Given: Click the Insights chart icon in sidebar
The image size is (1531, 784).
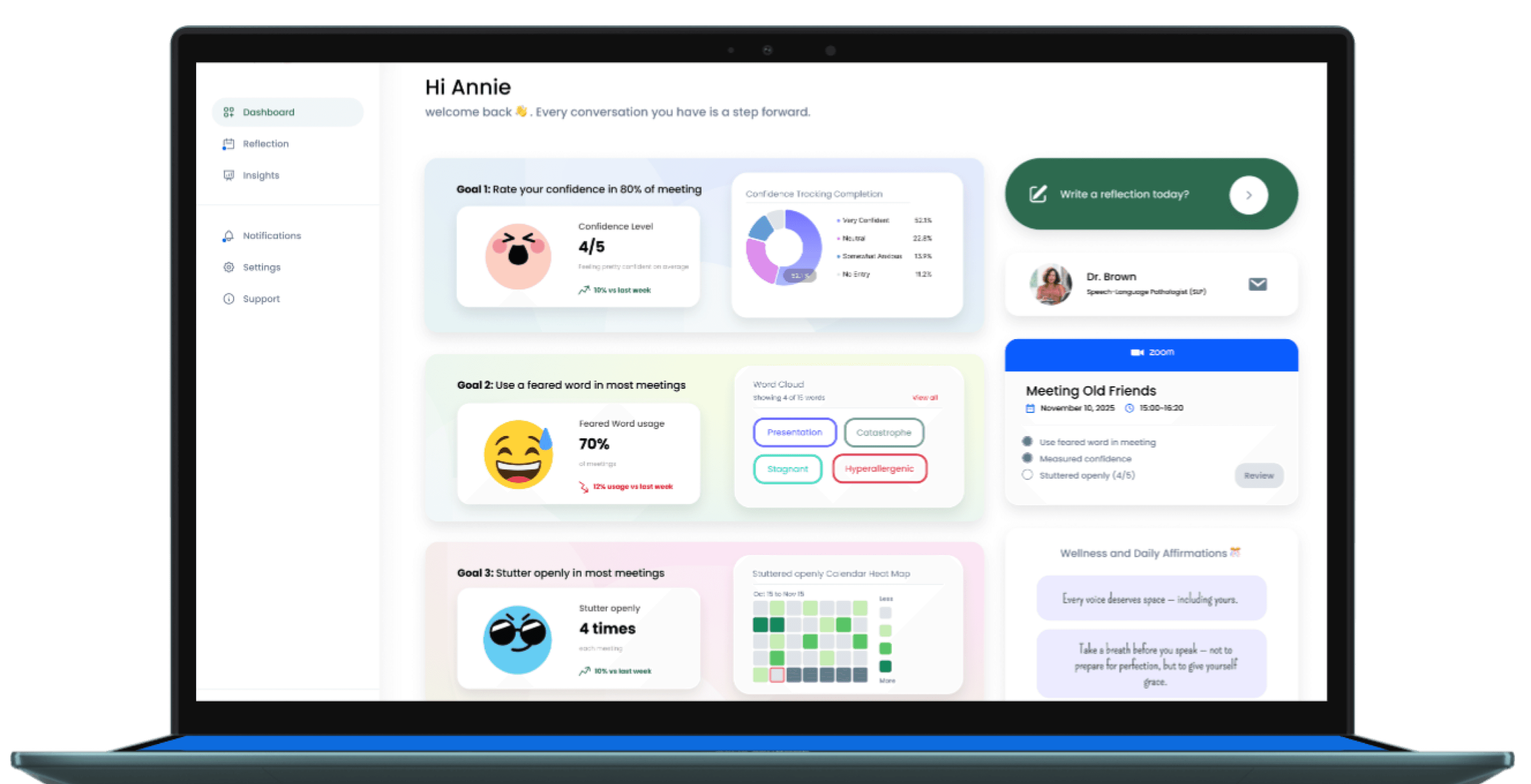Looking at the screenshot, I should point(228,176).
